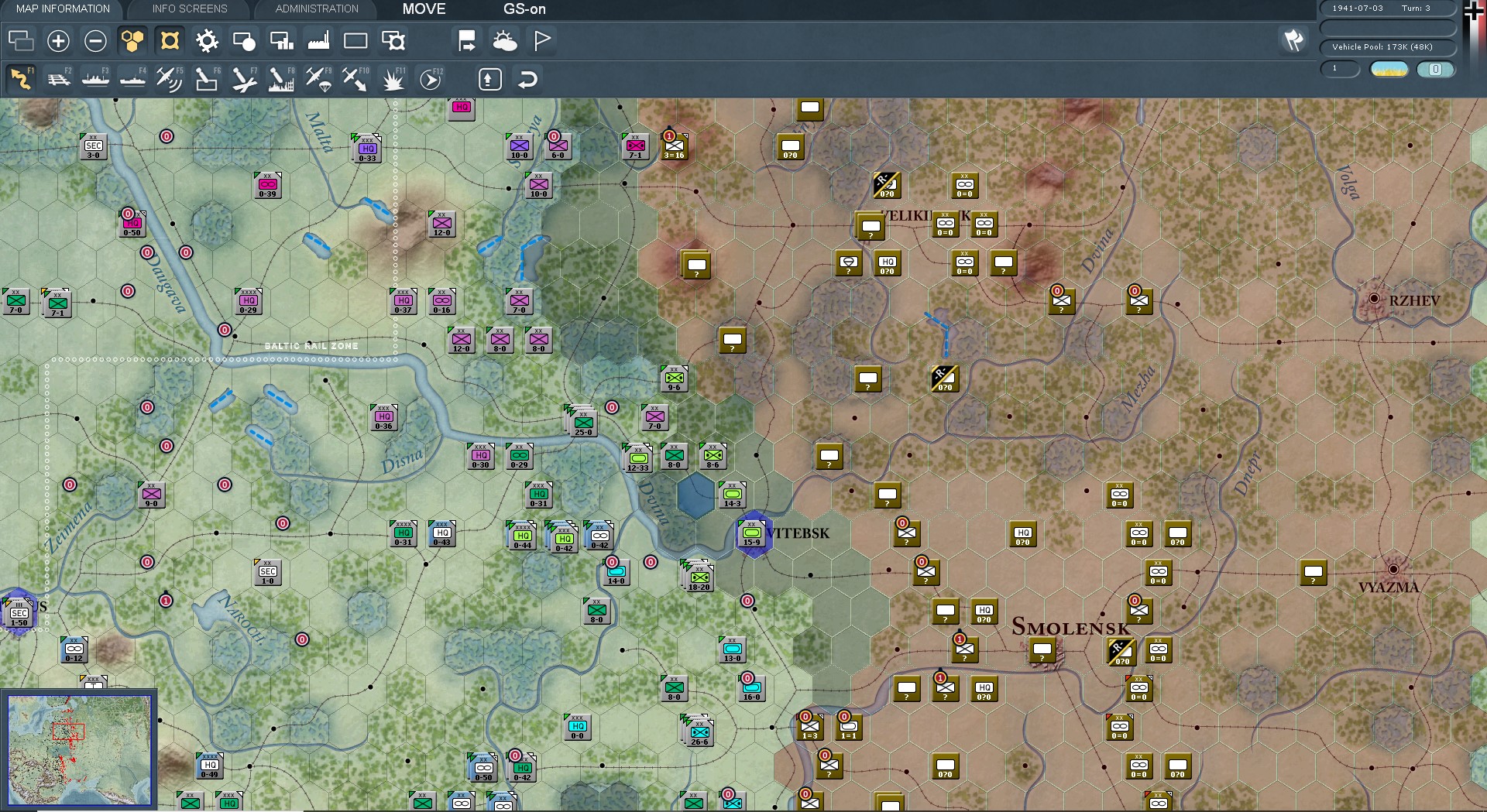
Task: Click the small field showing 1
Action: click(1340, 69)
